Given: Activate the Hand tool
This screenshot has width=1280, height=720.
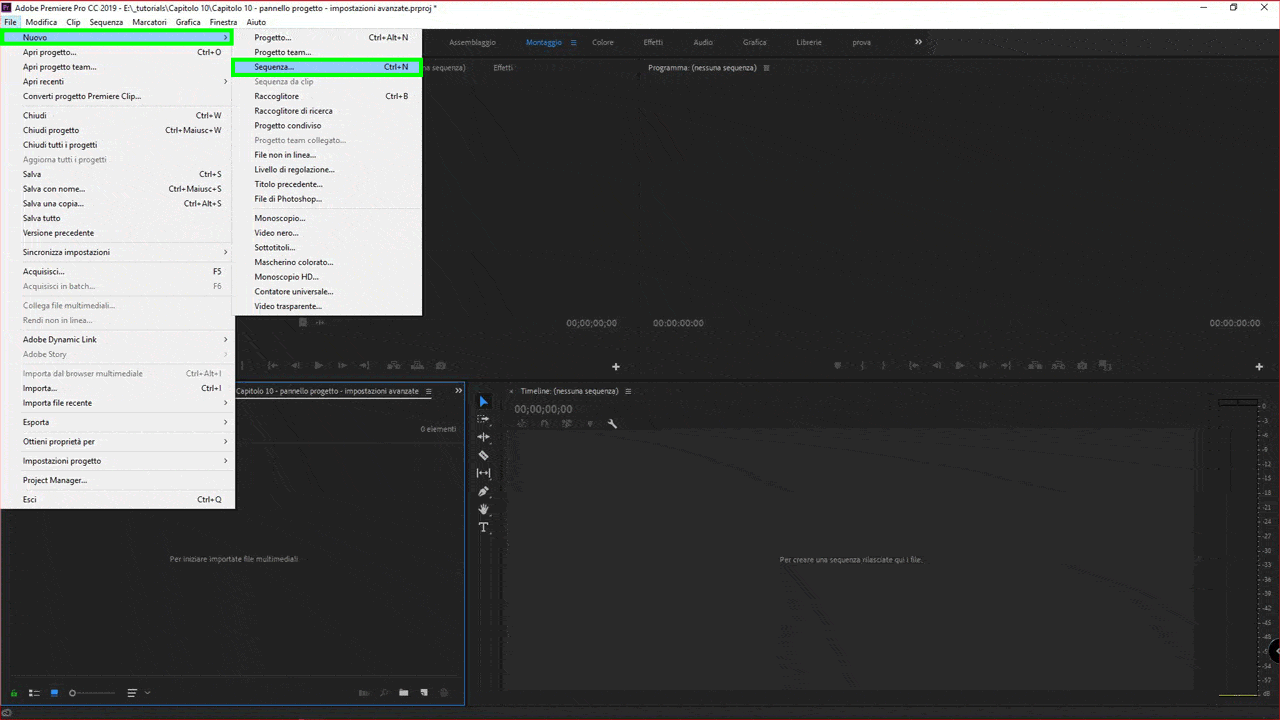Looking at the screenshot, I should 483,509.
